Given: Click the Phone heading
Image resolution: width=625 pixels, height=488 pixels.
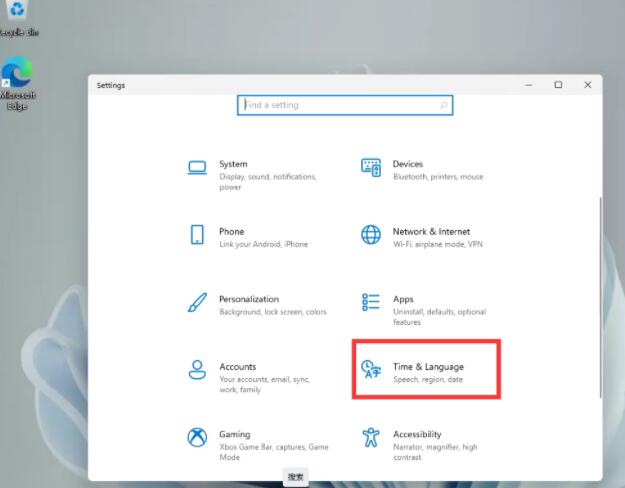Looking at the screenshot, I should click(232, 231).
